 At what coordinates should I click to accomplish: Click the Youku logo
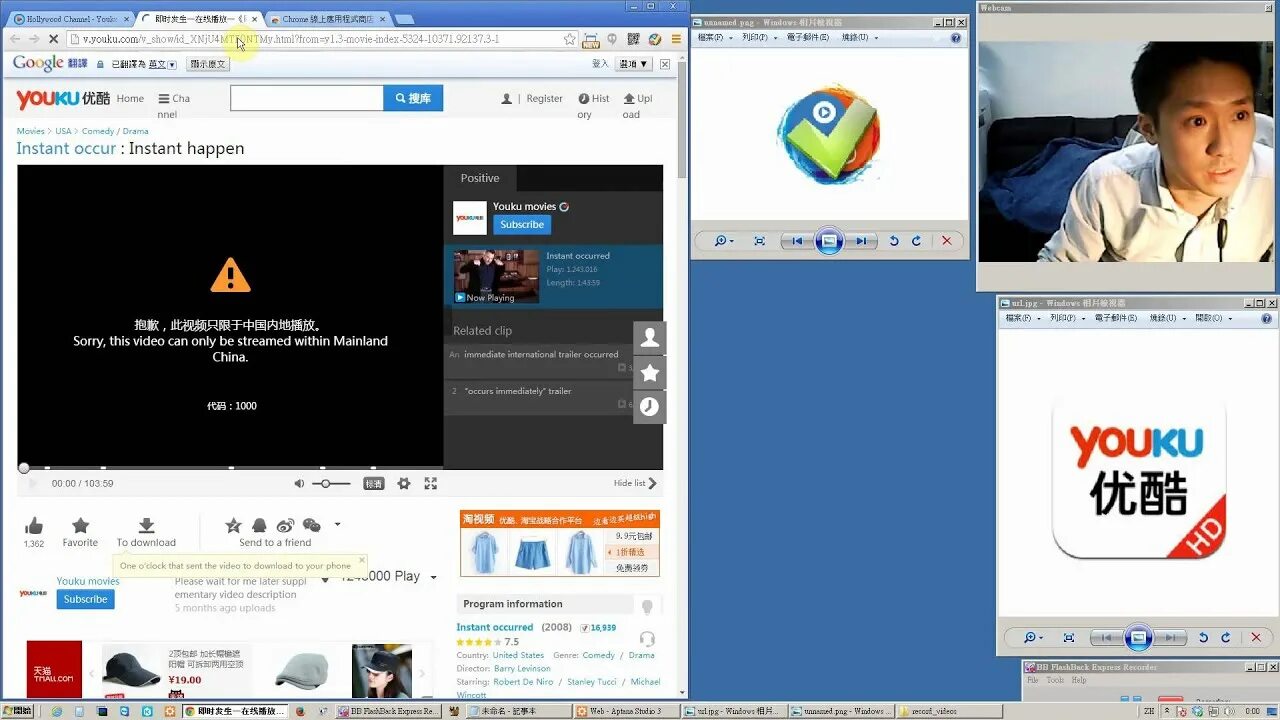[x=62, y=98]
